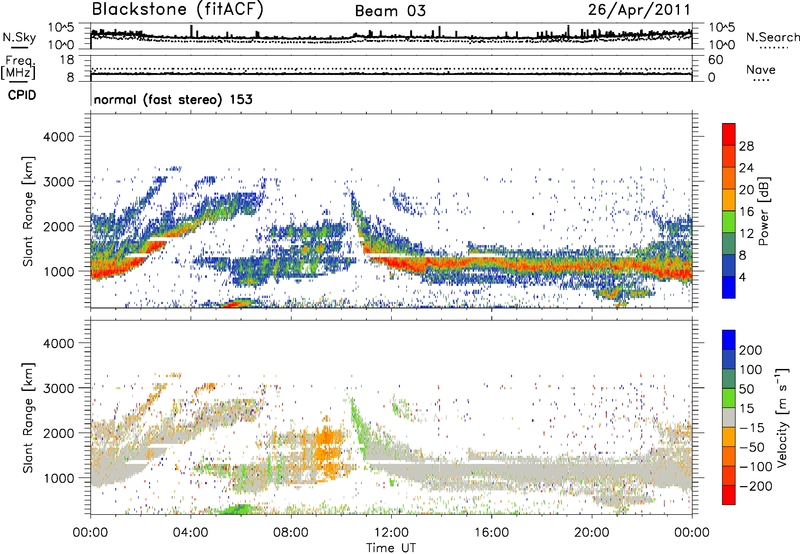
Task: Click the text "normal (fast stereo) 153"
Action: click(x=173, y=99)
